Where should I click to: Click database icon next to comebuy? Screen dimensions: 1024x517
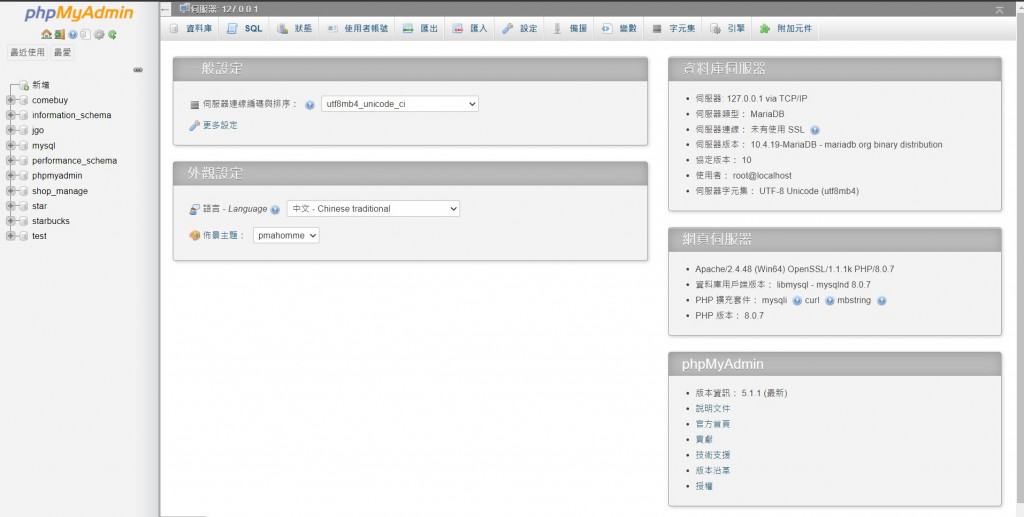tap(24, 100)
